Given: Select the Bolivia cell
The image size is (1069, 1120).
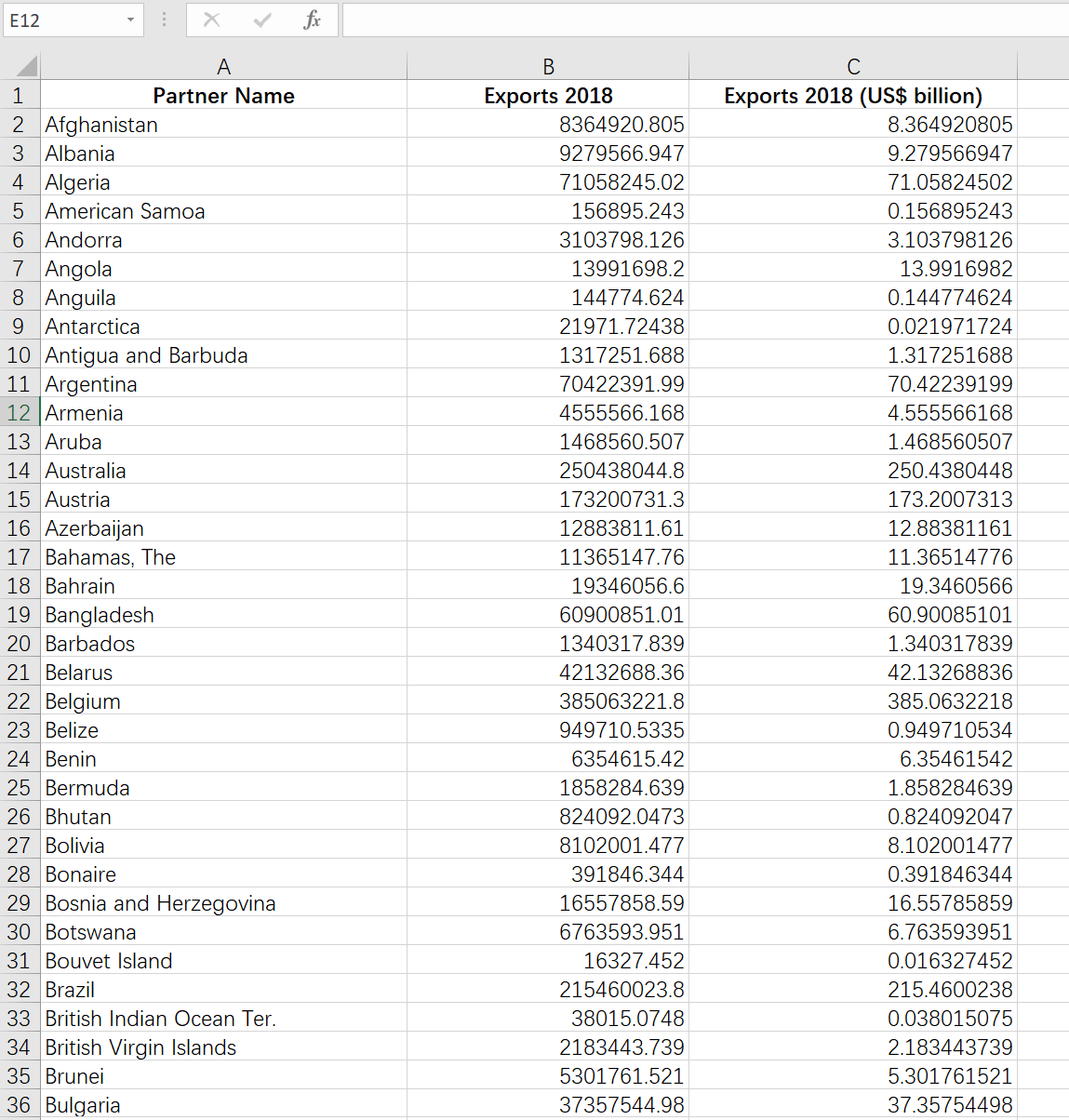Looking at the screenshot, I should 223,845.
